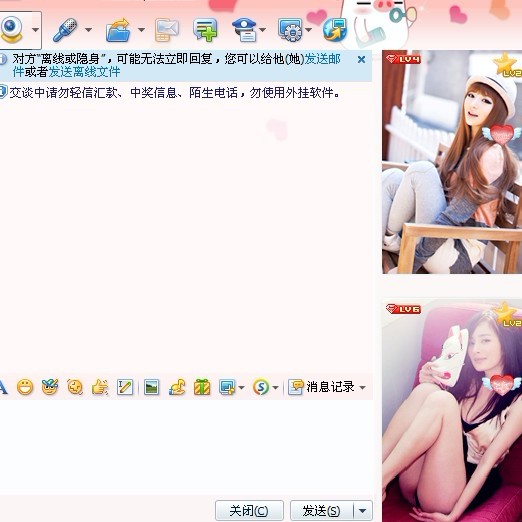Click into the message input box
The width and height of the screenshot is (522, 522).
(x=186, y=448)
